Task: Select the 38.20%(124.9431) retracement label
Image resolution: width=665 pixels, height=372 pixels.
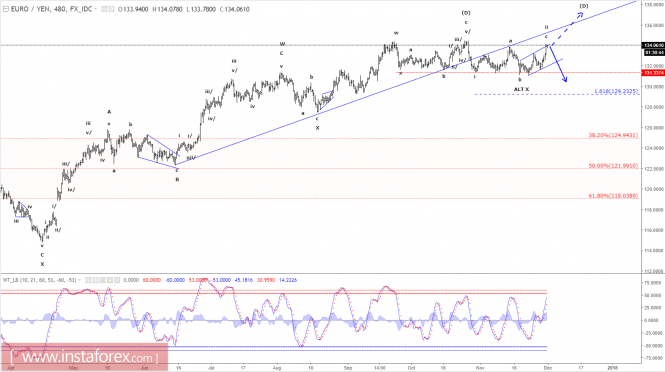Action: (x=613, y=135)
